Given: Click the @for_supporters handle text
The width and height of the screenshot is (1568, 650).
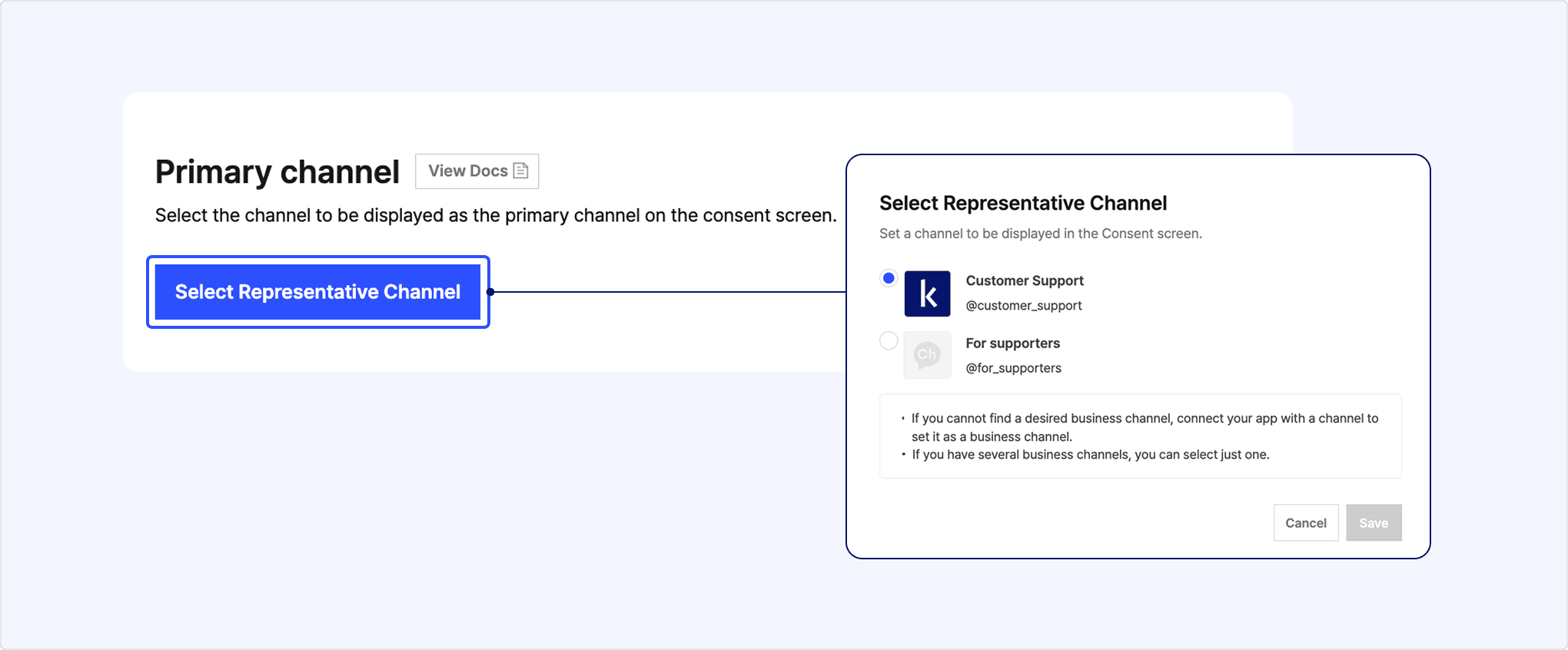Looking at the screenshot, I should click(x=1013, y=368).
